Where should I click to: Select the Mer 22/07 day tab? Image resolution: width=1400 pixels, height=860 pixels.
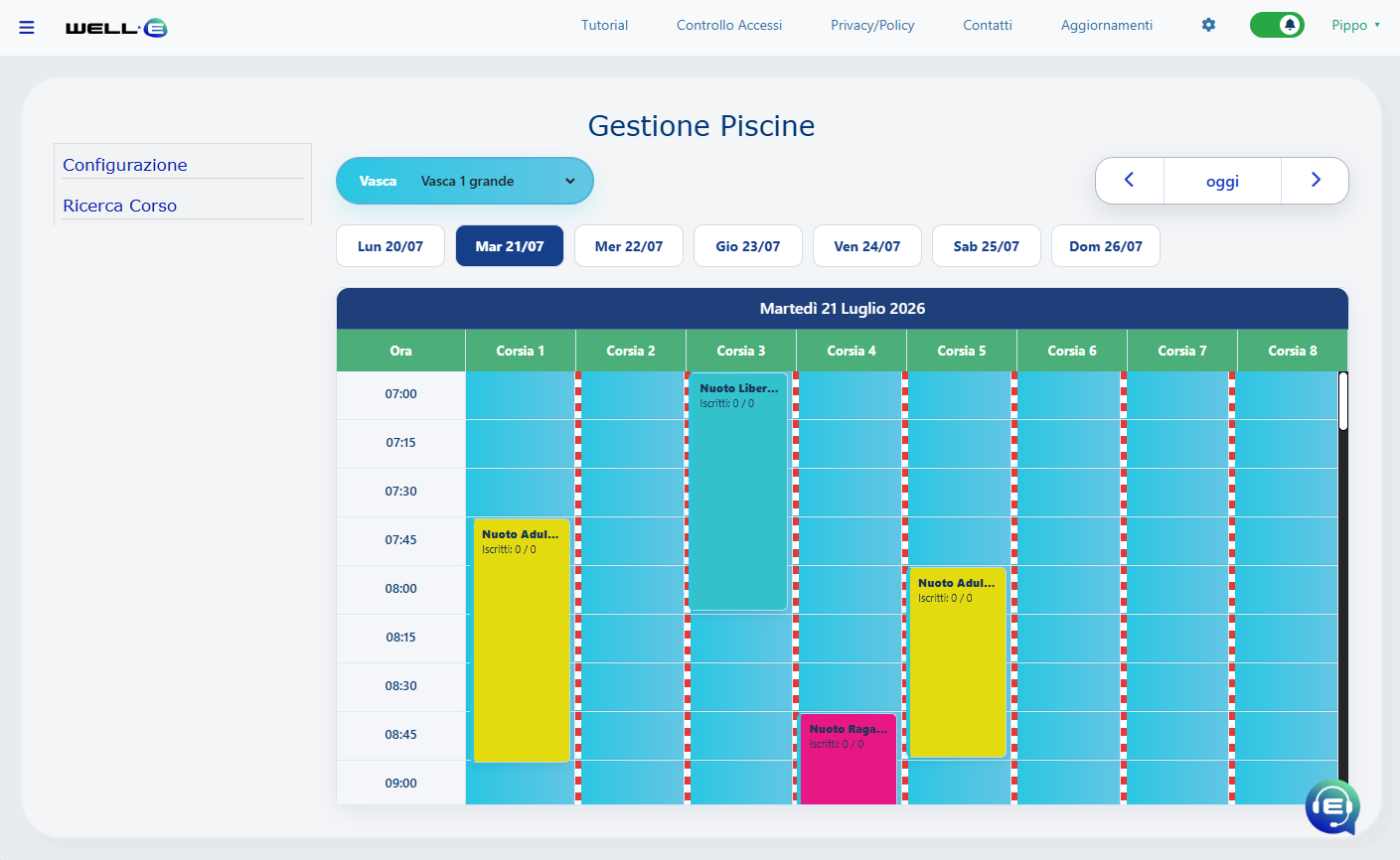click(629, 246)
